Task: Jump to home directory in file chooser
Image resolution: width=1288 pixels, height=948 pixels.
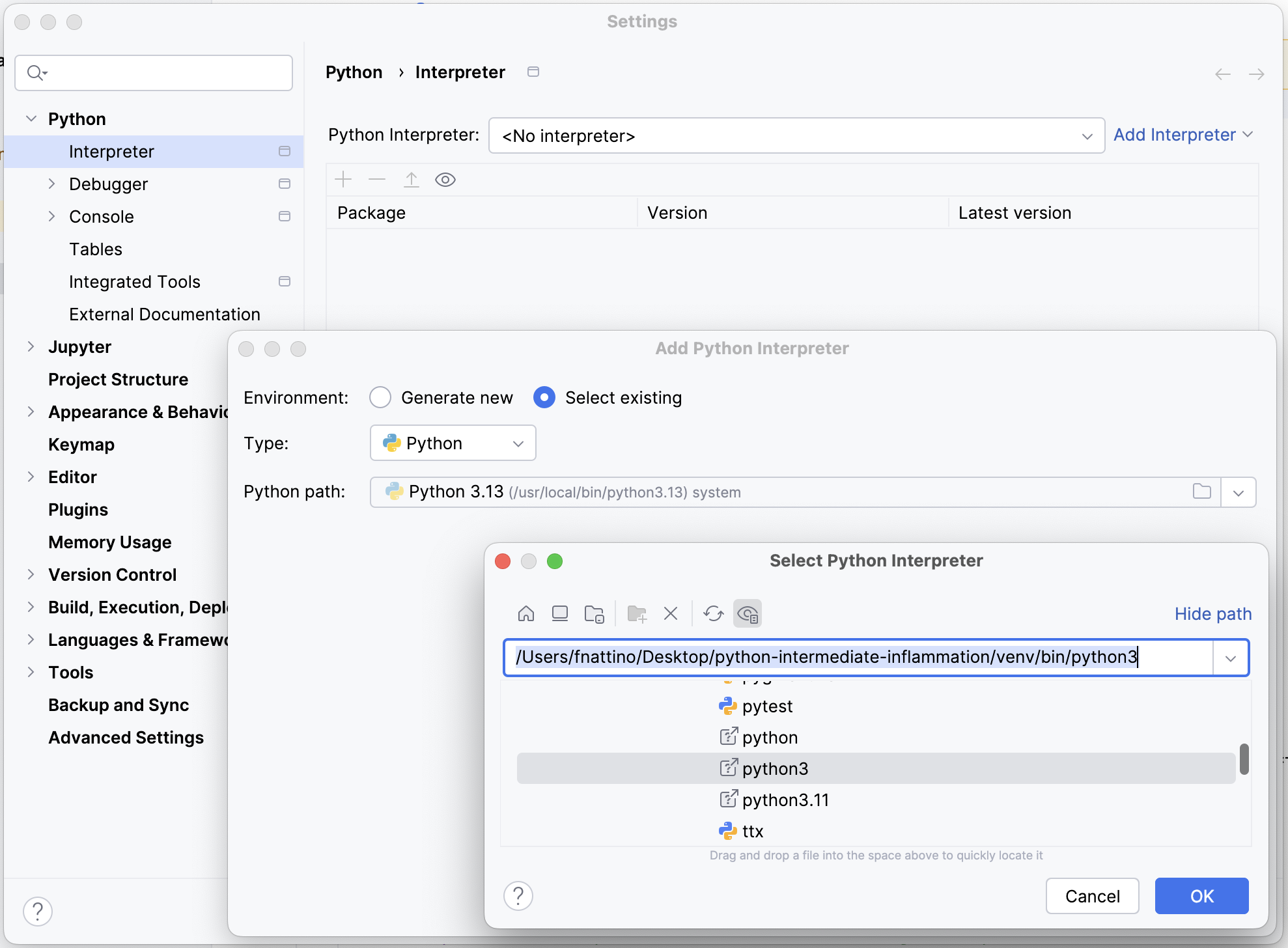Action: click(x=526, y=613)
